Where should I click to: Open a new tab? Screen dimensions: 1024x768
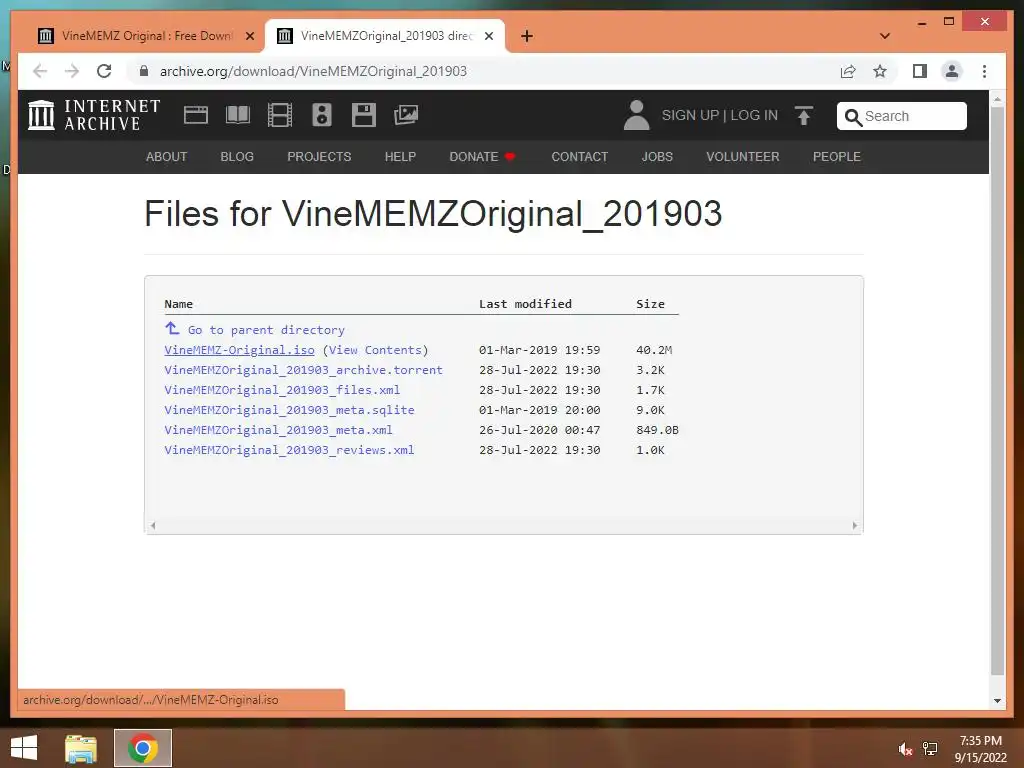[527, 36]
